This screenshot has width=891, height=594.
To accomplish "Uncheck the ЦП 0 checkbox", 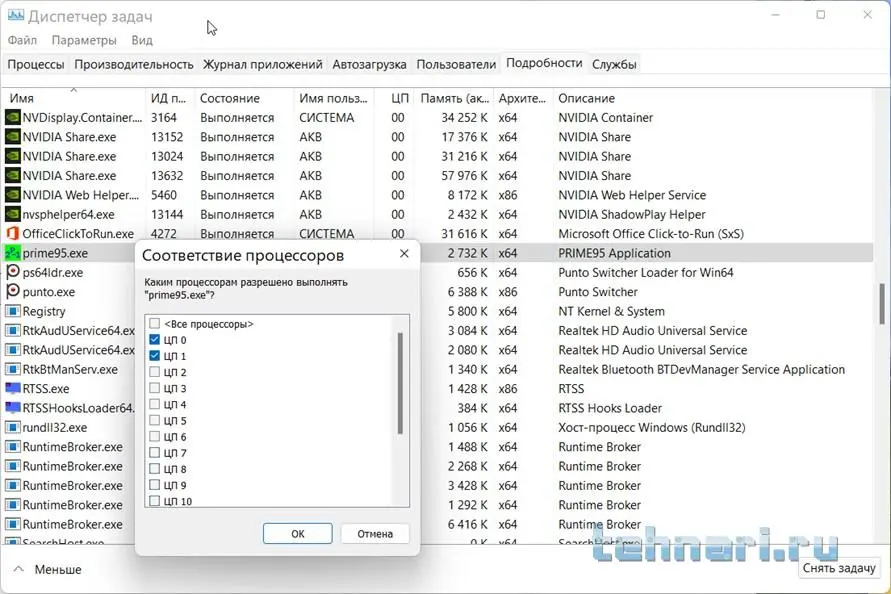I will pos(155,339).
